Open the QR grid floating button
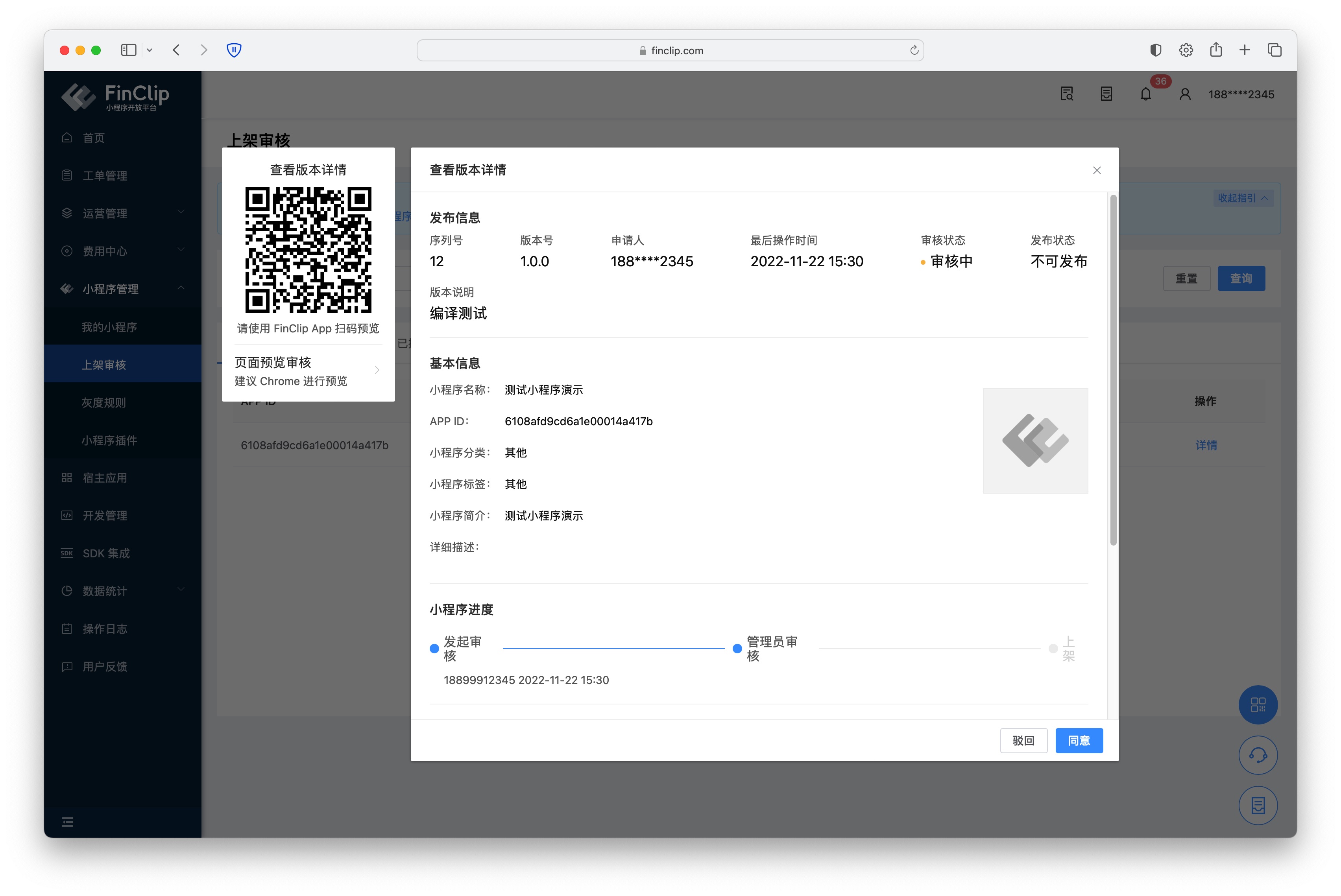1341x896 pixels. pos(1258,704)
